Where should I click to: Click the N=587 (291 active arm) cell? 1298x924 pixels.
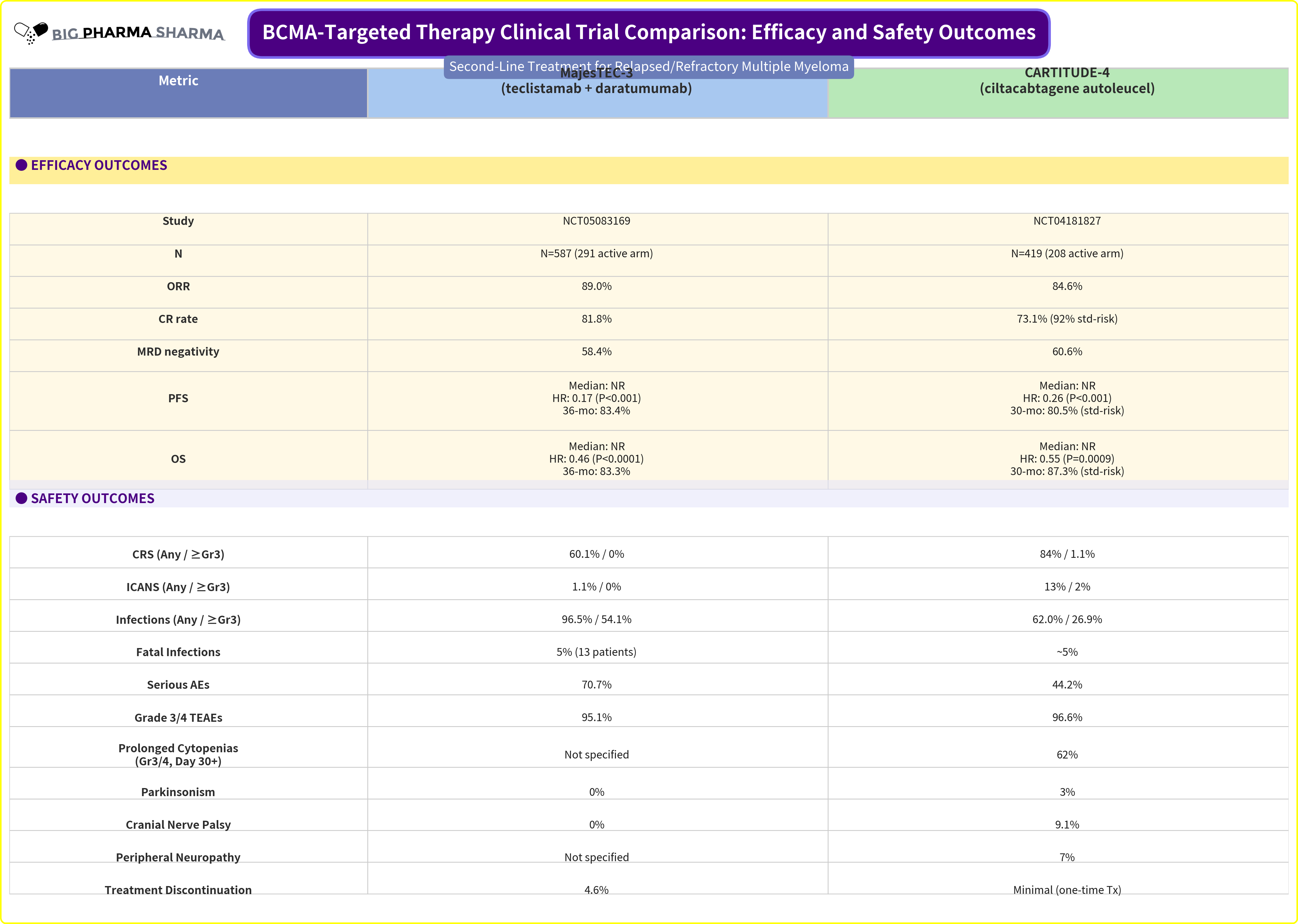(596, 254)
